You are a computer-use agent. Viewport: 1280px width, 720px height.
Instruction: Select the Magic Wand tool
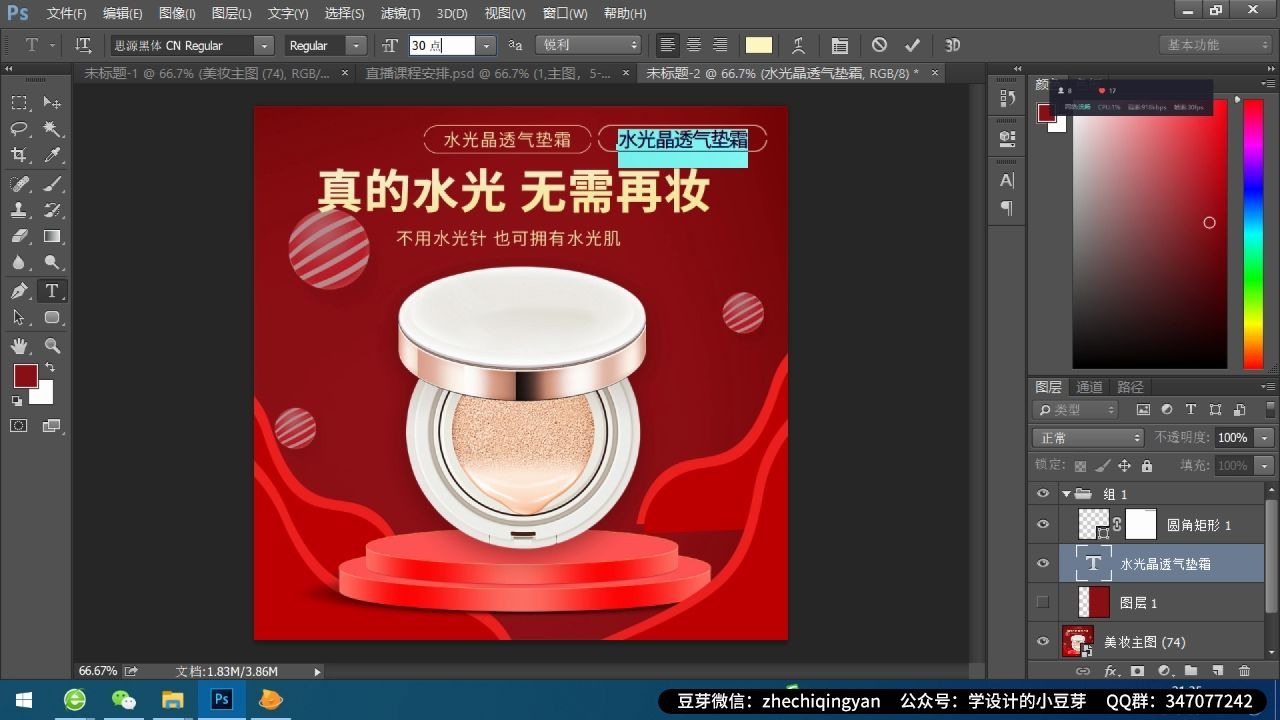(x=52, y=129)
